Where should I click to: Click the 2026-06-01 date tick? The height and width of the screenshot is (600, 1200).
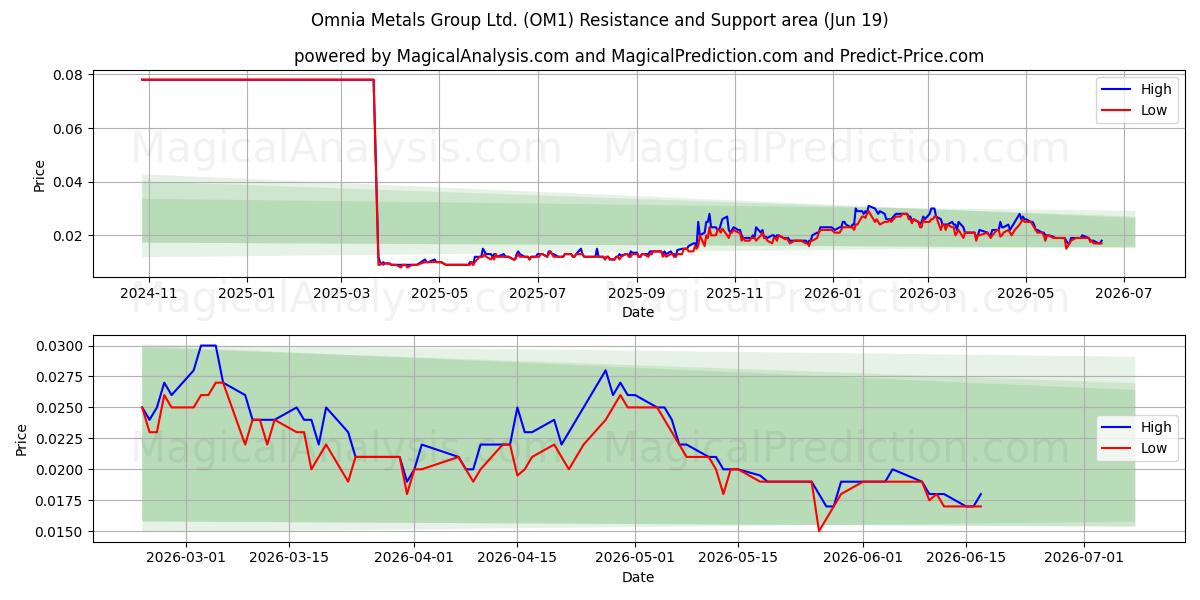[x=863, y=559]
